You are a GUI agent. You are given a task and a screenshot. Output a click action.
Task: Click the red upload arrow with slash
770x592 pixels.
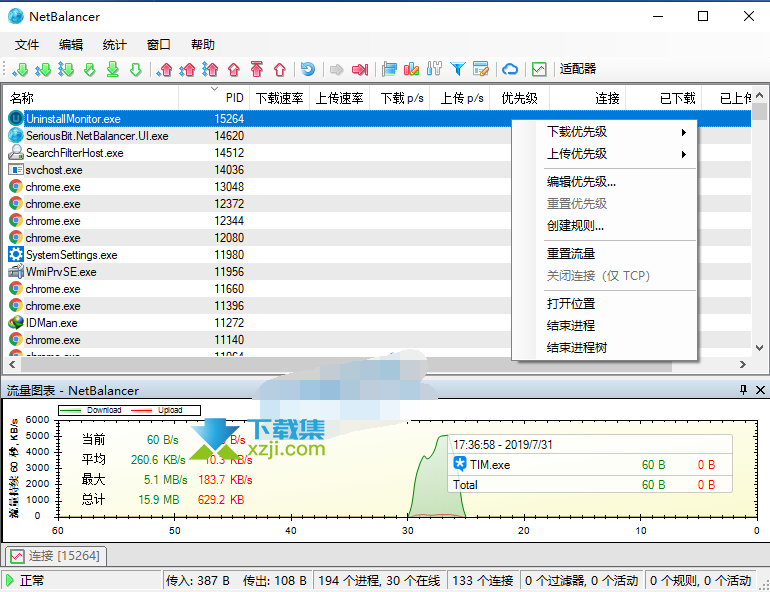234,69
